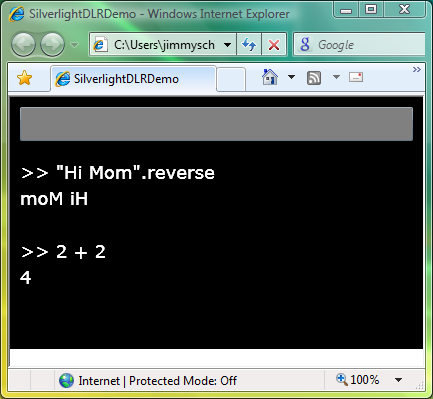Click the Refresh page icon
The height and width of the screenshot is (399, 433).
(x=249, y=44)
